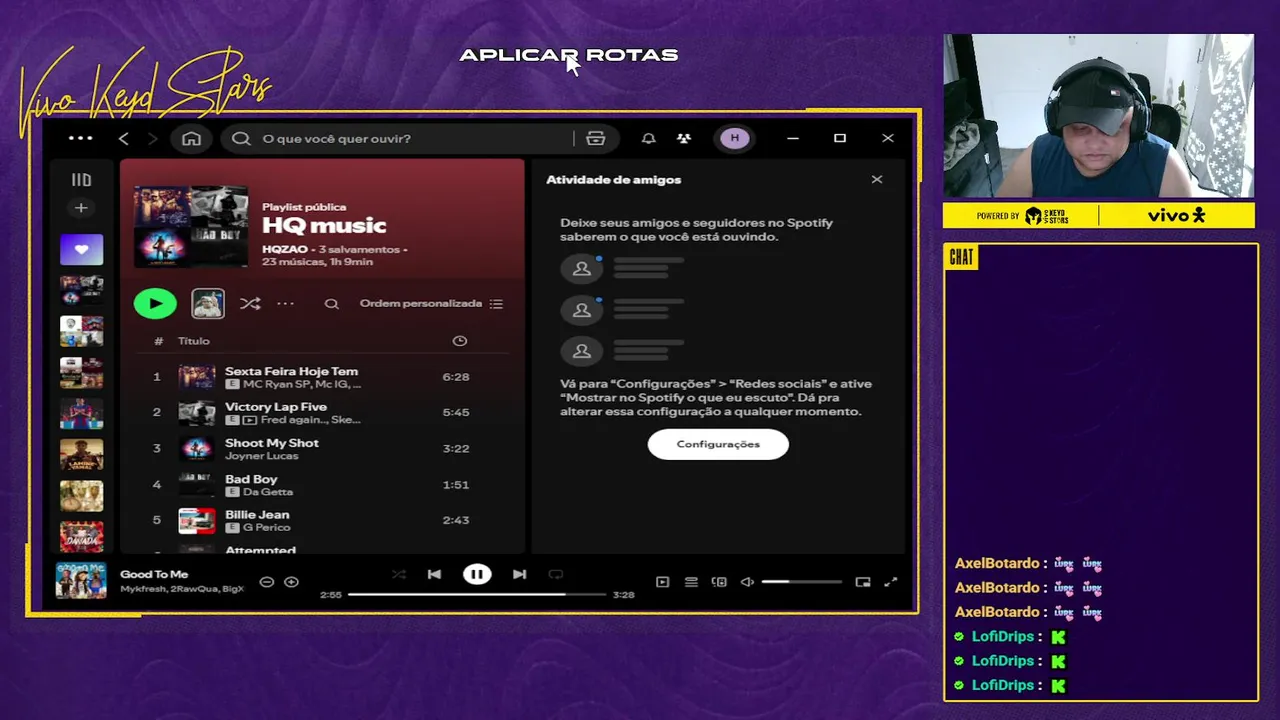This screenshot has height=720, width=1280.
Task: Open the mini player icon
Action: [863, 582]
